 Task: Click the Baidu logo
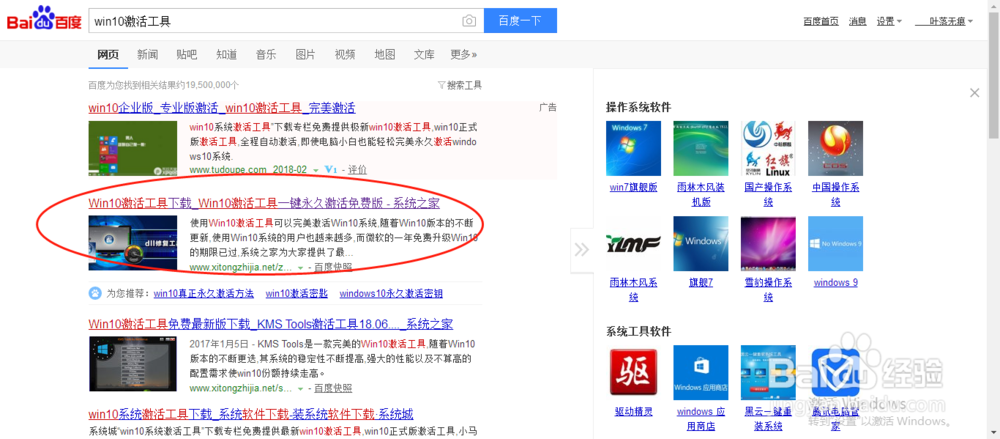pyautogui.click(x=44, y=19)
